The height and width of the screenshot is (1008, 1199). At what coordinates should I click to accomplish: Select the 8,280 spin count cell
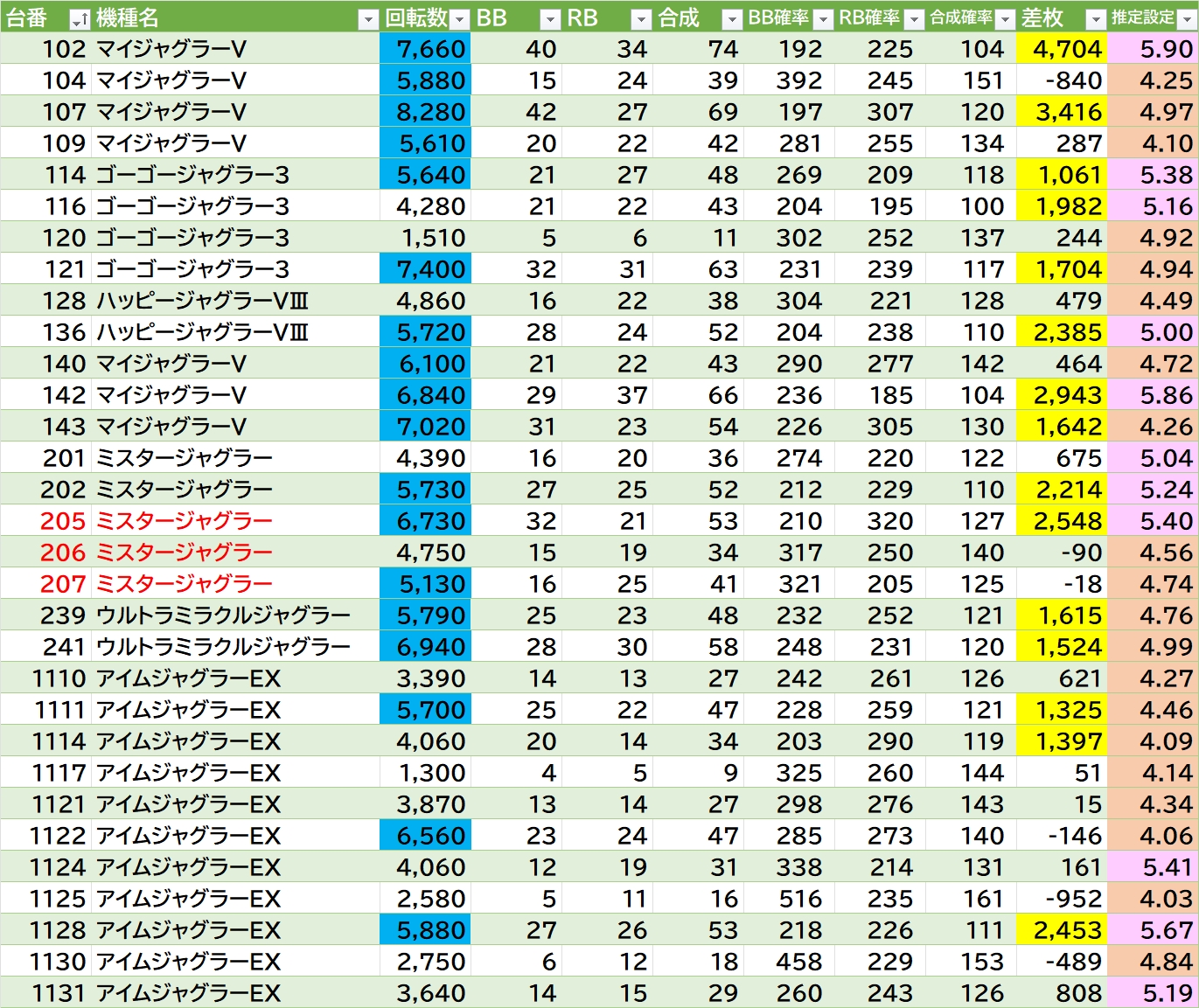click(x=425, y=112)
